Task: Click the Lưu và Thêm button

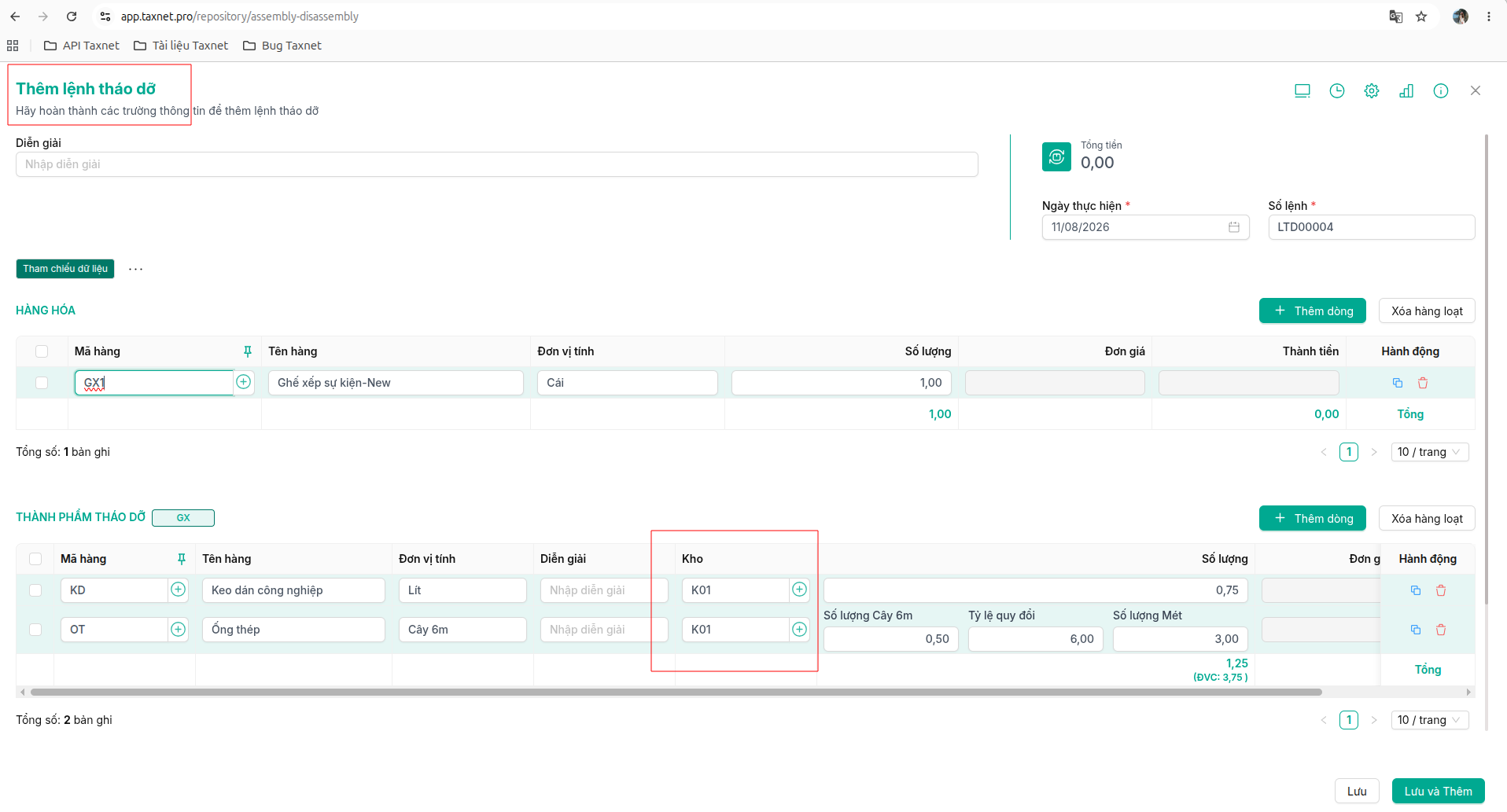Action: 1438,792
